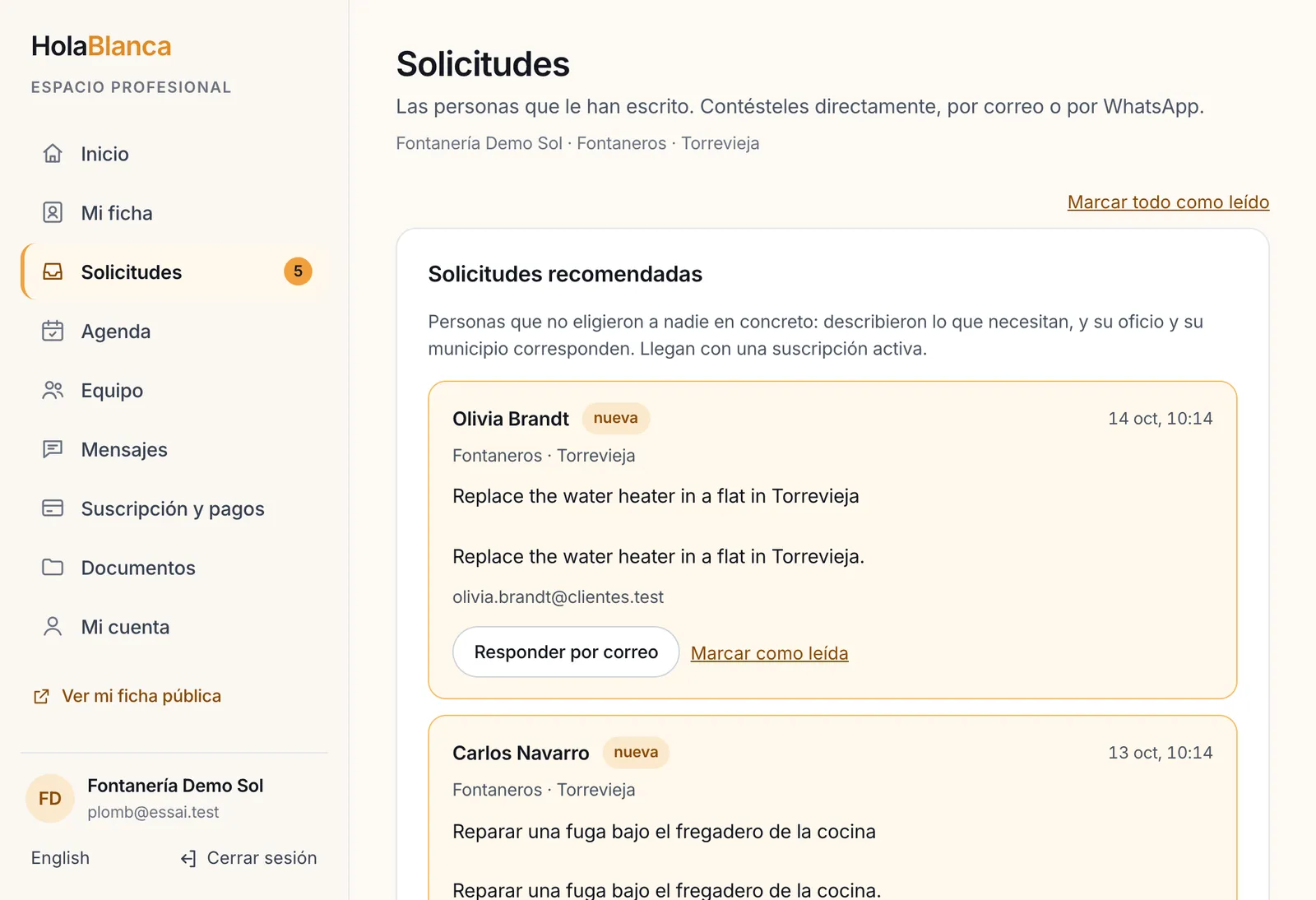Open the Agenda section
The image size is (1316, 900).
coord(174,332)
